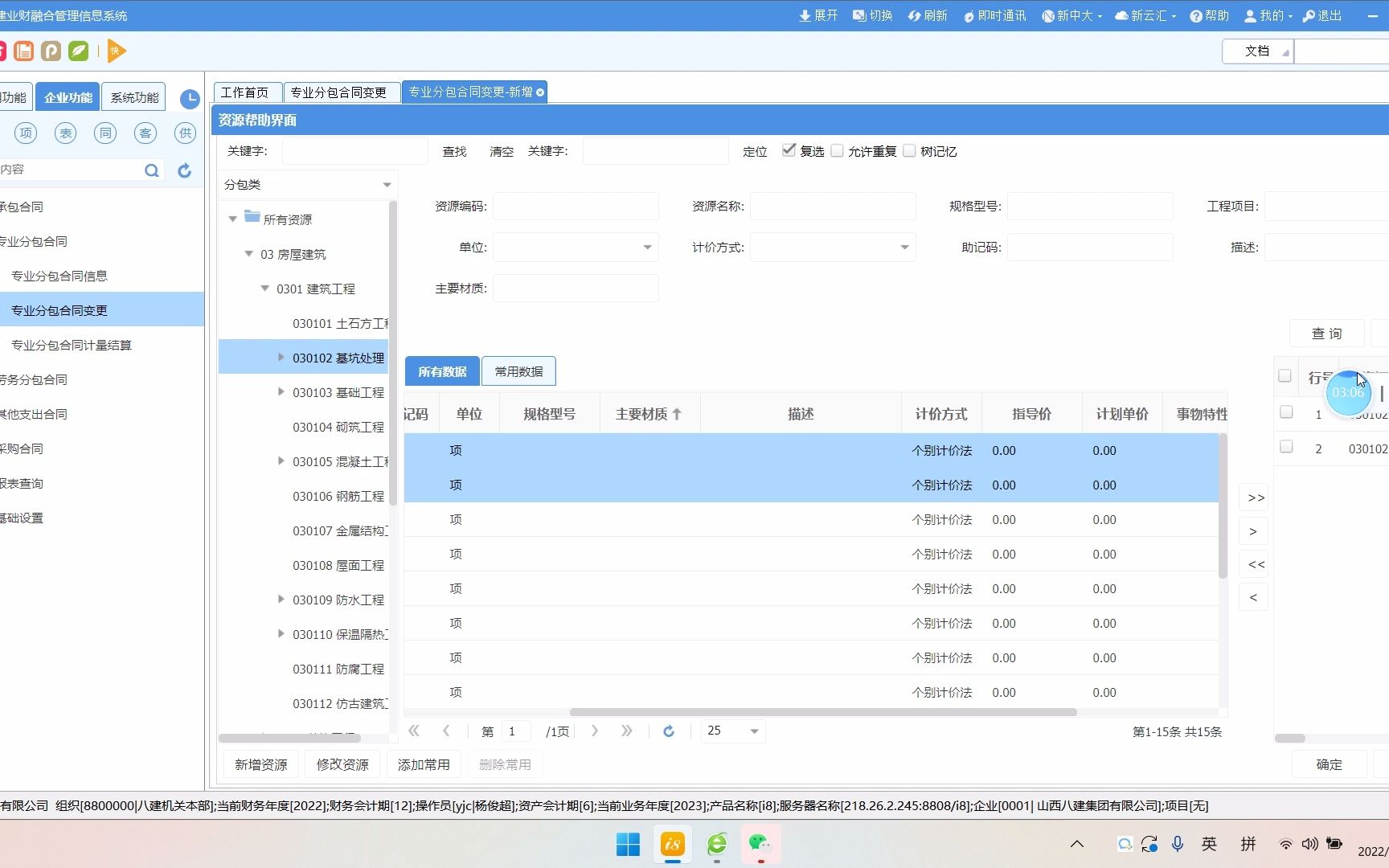
Task: Switch to 常用数据 tab
Action: [518, 371]
